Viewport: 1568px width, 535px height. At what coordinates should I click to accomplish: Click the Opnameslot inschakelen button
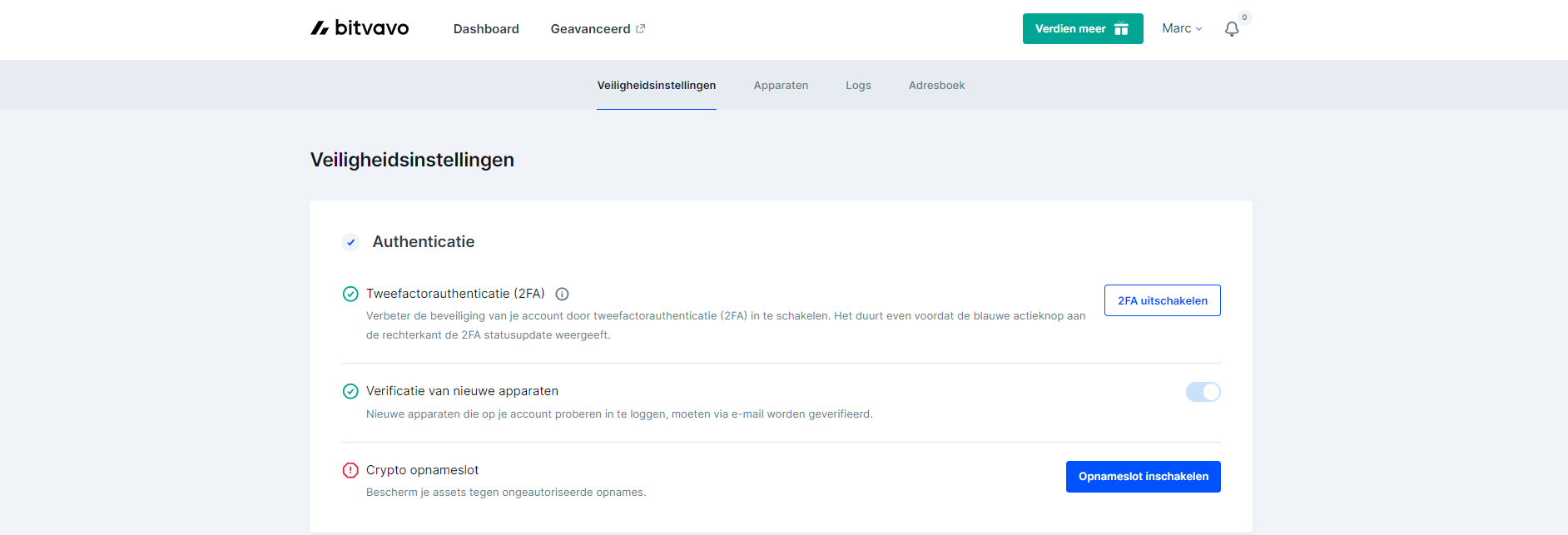click(1143, 477)
